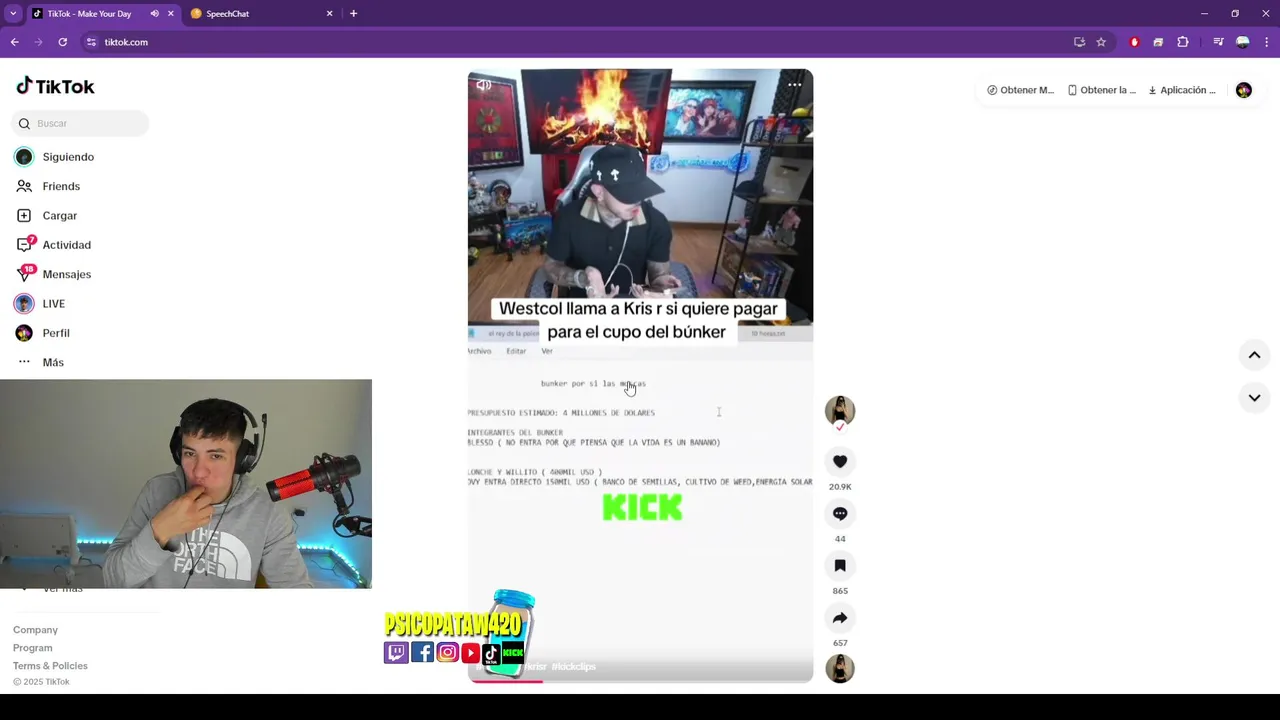Click the '44' comments count

(840, 539)
